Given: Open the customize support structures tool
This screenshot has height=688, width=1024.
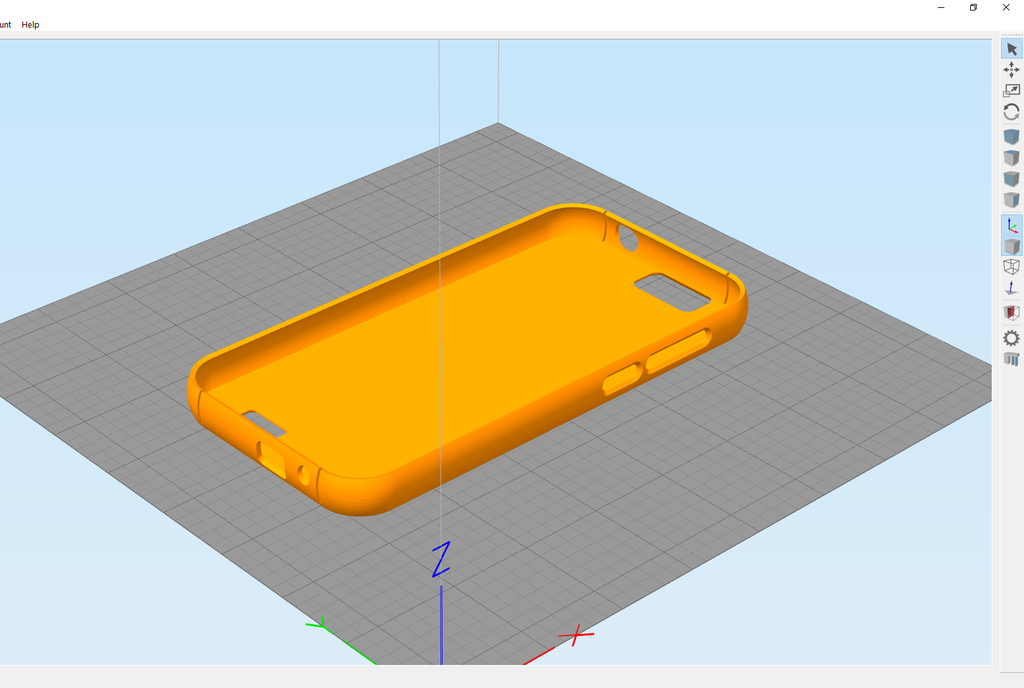Looking at the screenshot, I should pyautogui.click(x=1012, y=359).
